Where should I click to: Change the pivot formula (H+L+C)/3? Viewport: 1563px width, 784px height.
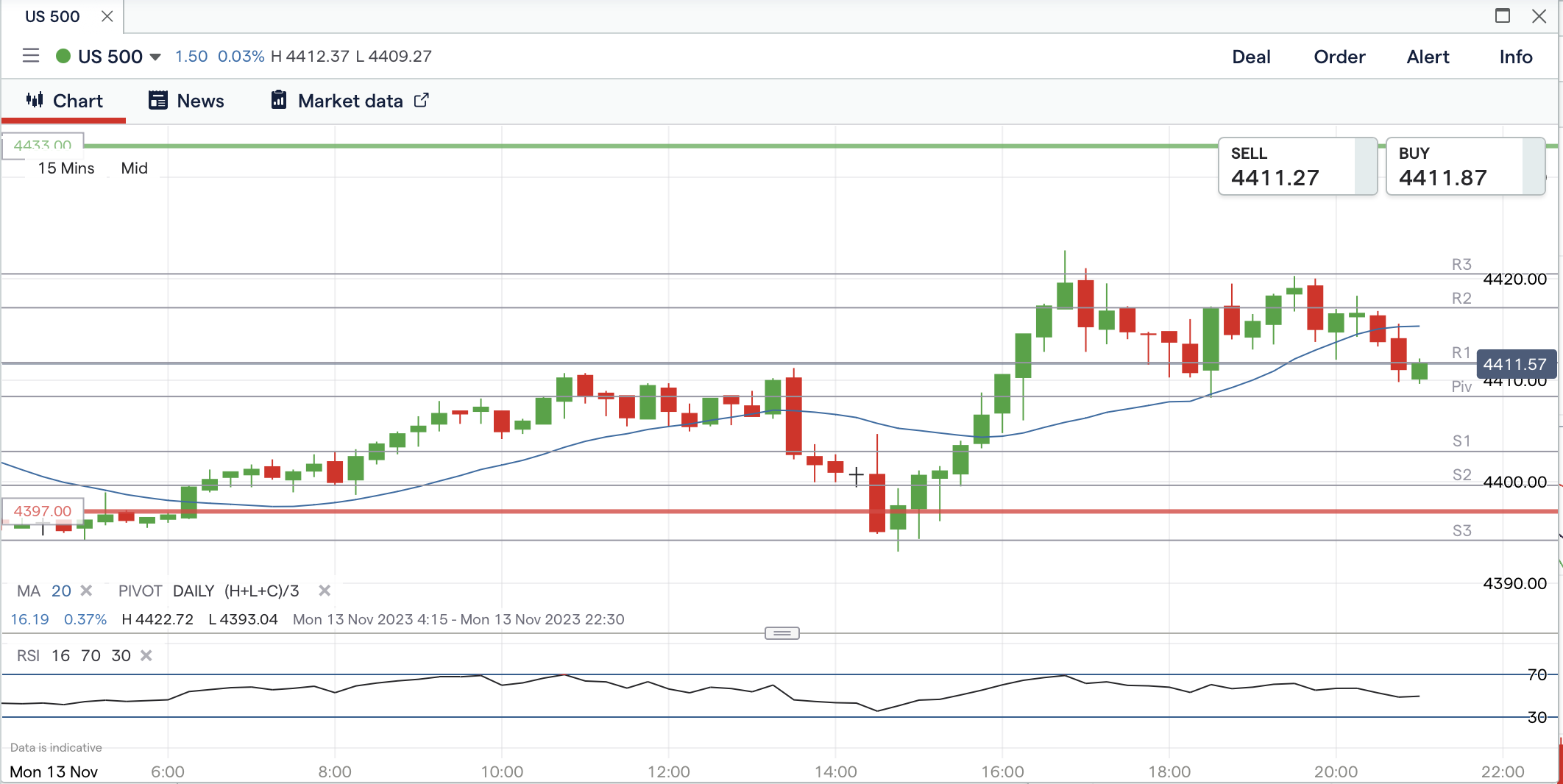(262, 591)
